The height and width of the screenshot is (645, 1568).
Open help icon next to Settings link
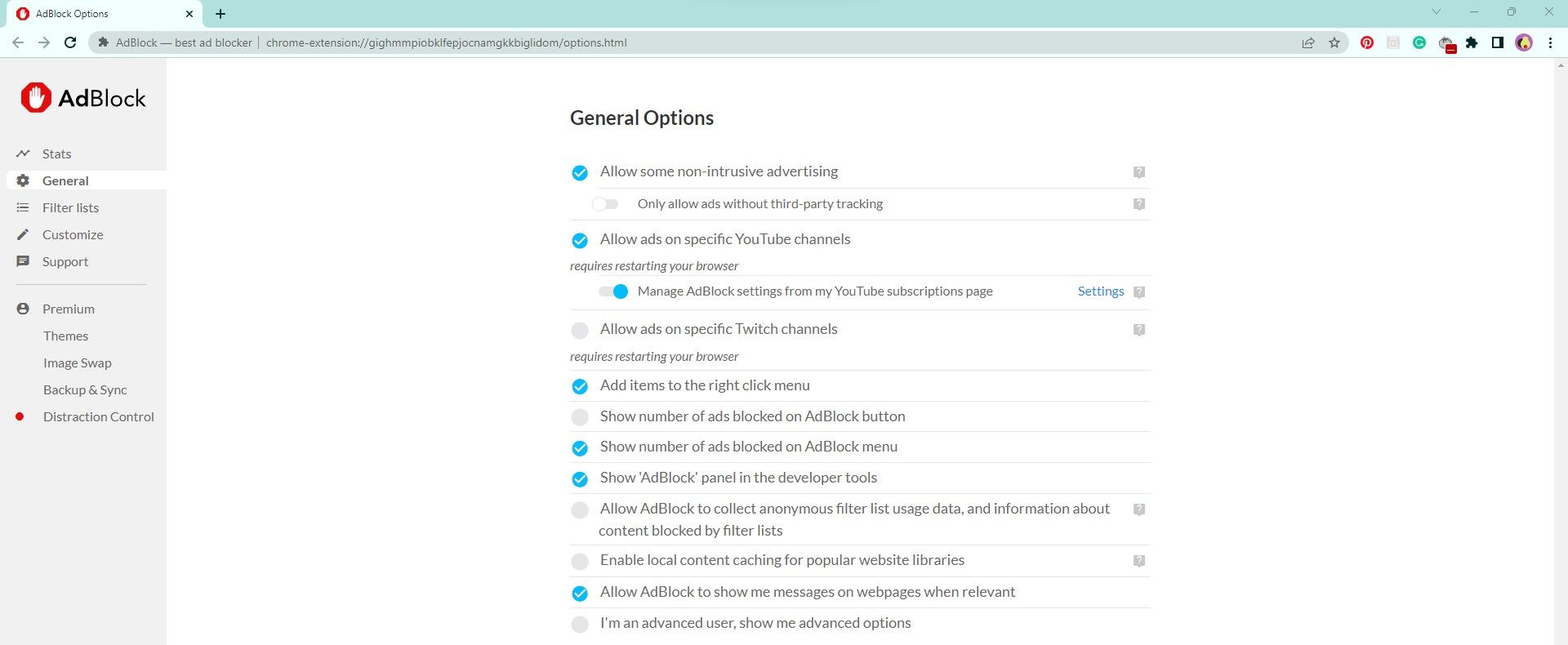pyautogui.click(x=1138, y=292)
